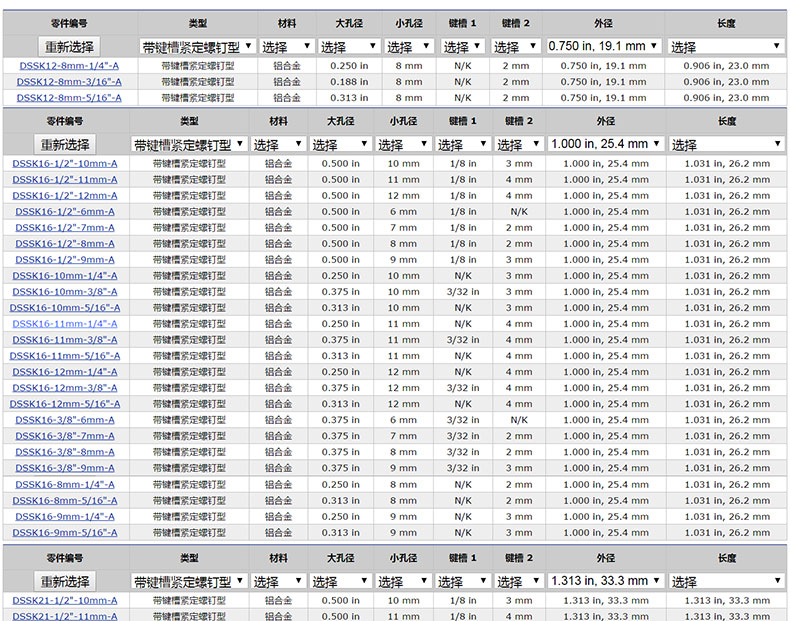The width and height of the screenshot is (790, 621).
Task: Click 重新选择 button in the DSSK21 table
Action: 65,581
